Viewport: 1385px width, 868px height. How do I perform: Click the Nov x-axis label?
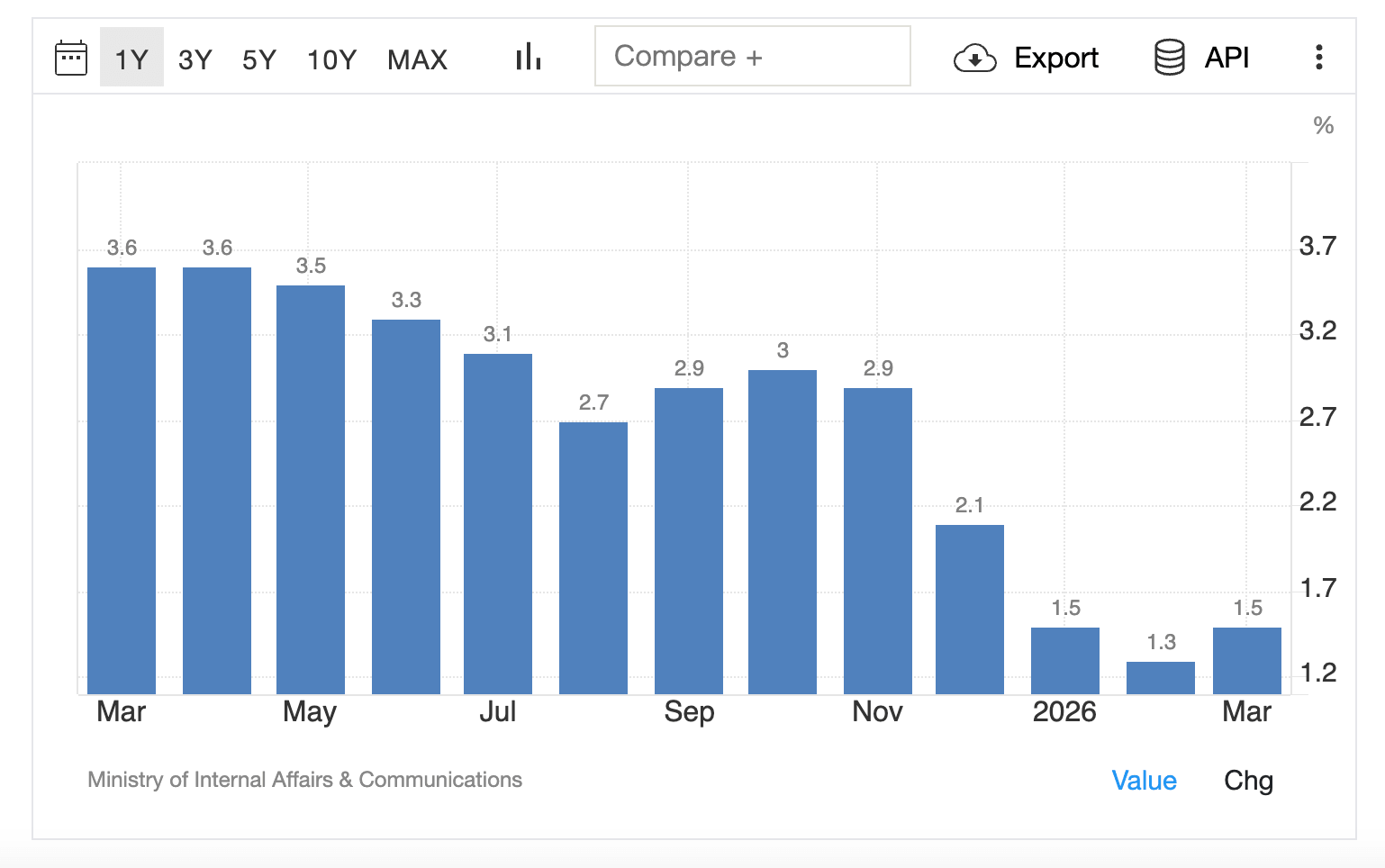click(x=877, y=711)
